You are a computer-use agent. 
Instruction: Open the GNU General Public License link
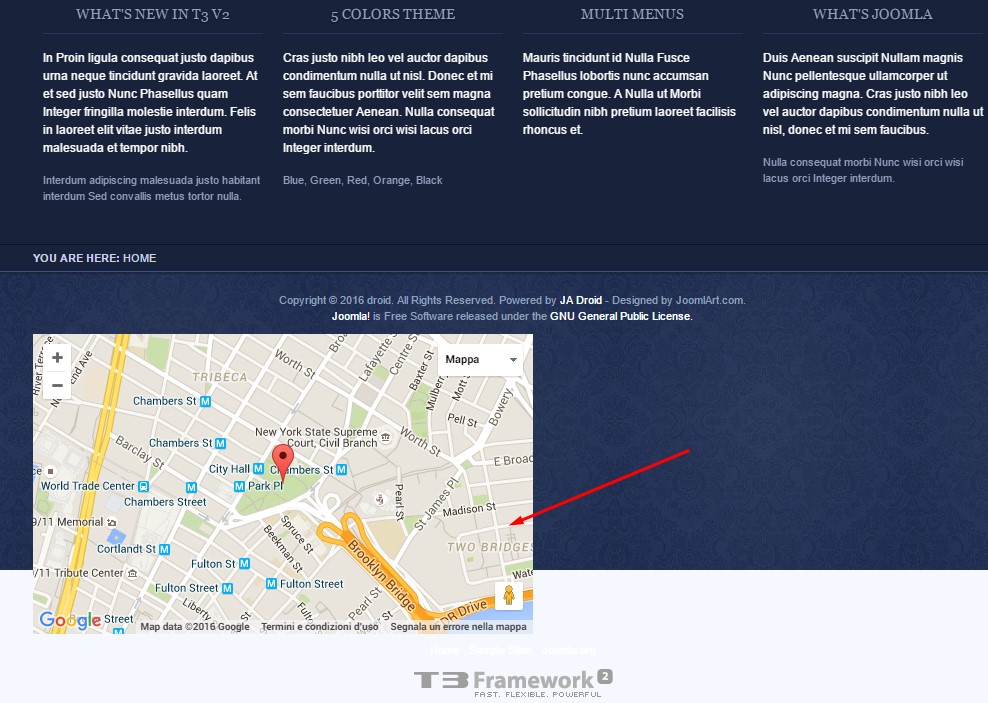coord(620,315)
